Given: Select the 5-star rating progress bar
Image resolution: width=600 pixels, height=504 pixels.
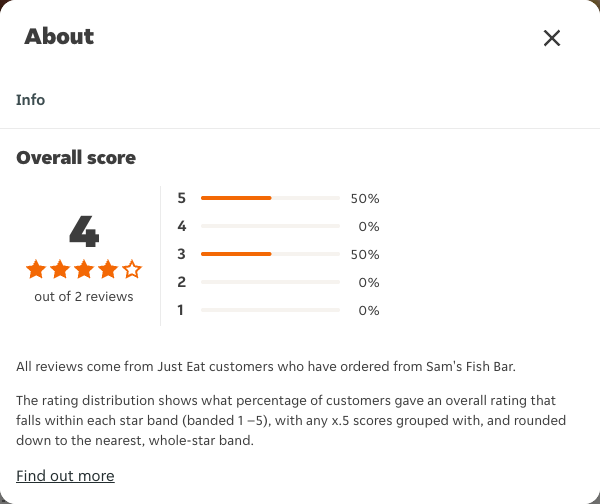Looking at the screenshot, I should (x=270, y=198).
